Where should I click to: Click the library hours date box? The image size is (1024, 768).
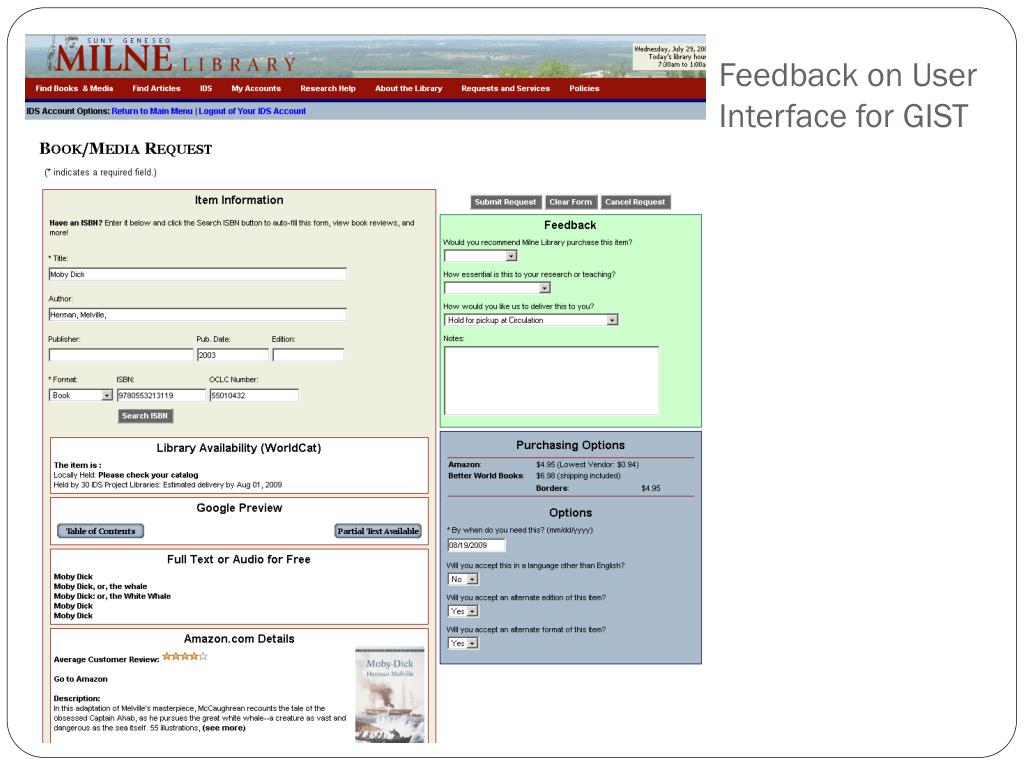669,57
